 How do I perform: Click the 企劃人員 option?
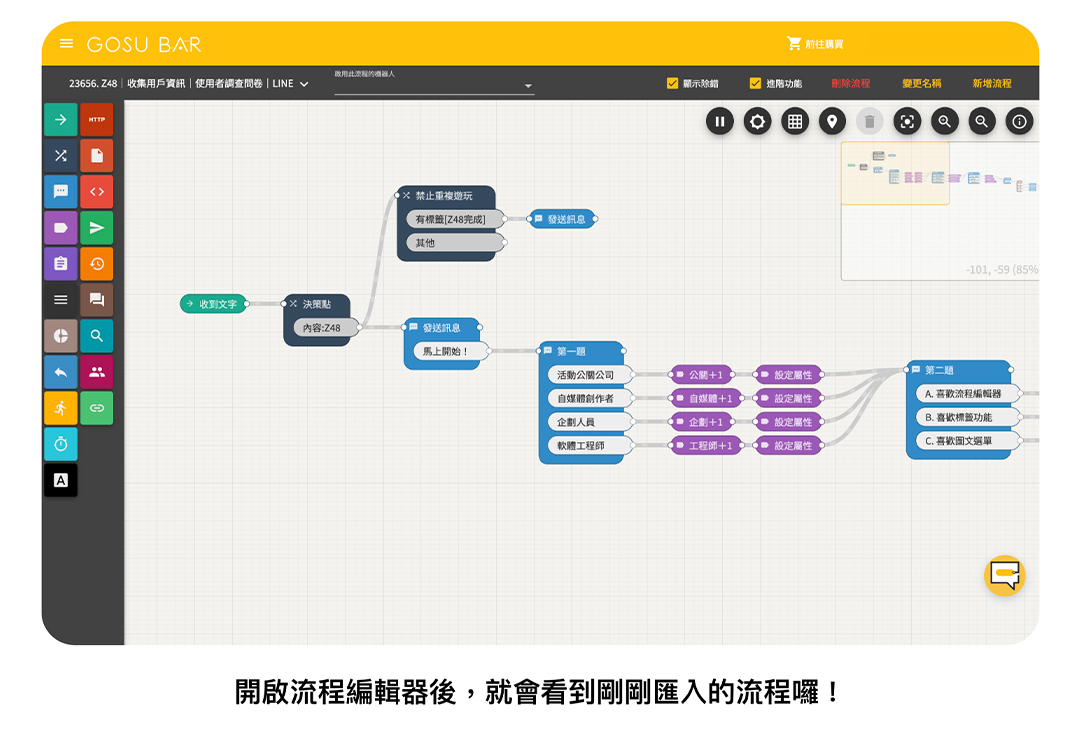pos(590,422)
